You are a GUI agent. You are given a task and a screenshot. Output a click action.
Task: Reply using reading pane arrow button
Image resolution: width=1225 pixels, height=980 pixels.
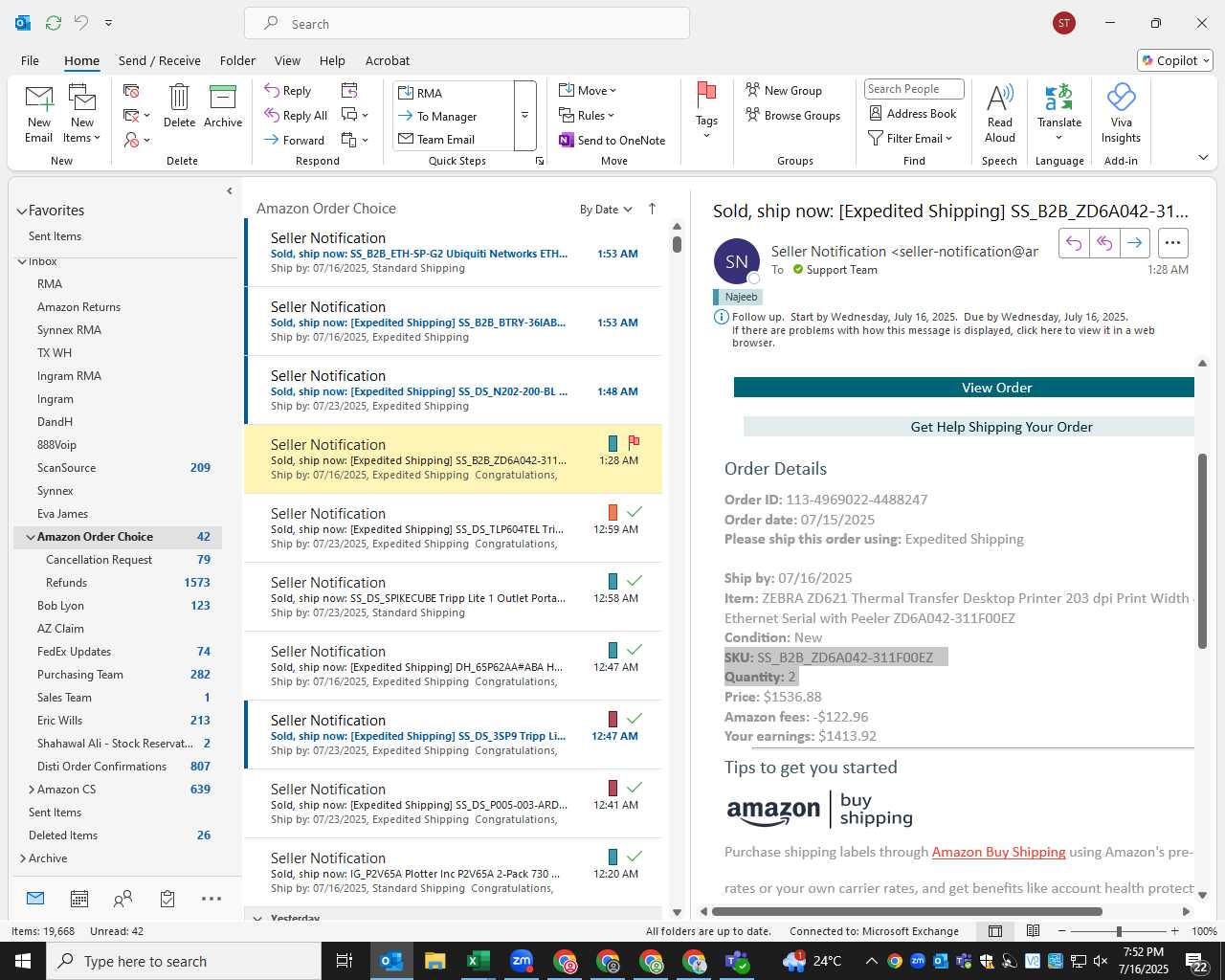1074,243
